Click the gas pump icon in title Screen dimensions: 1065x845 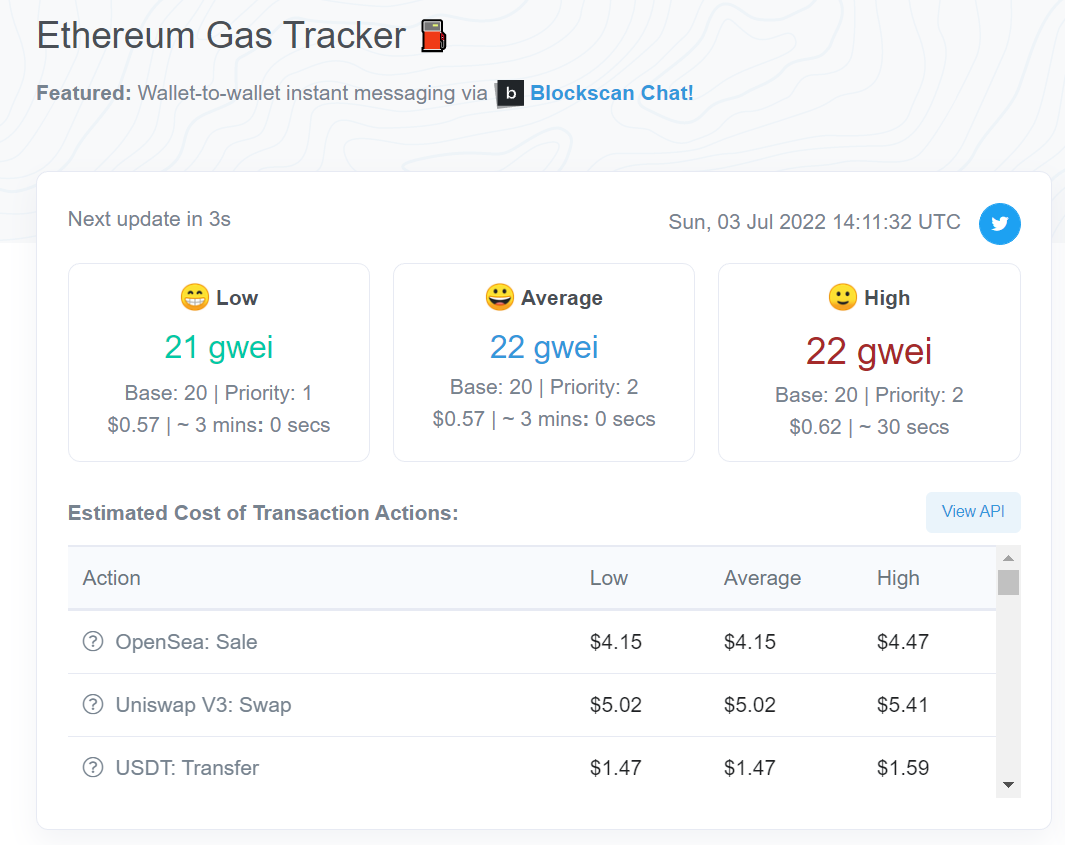[x=433, y=37]
